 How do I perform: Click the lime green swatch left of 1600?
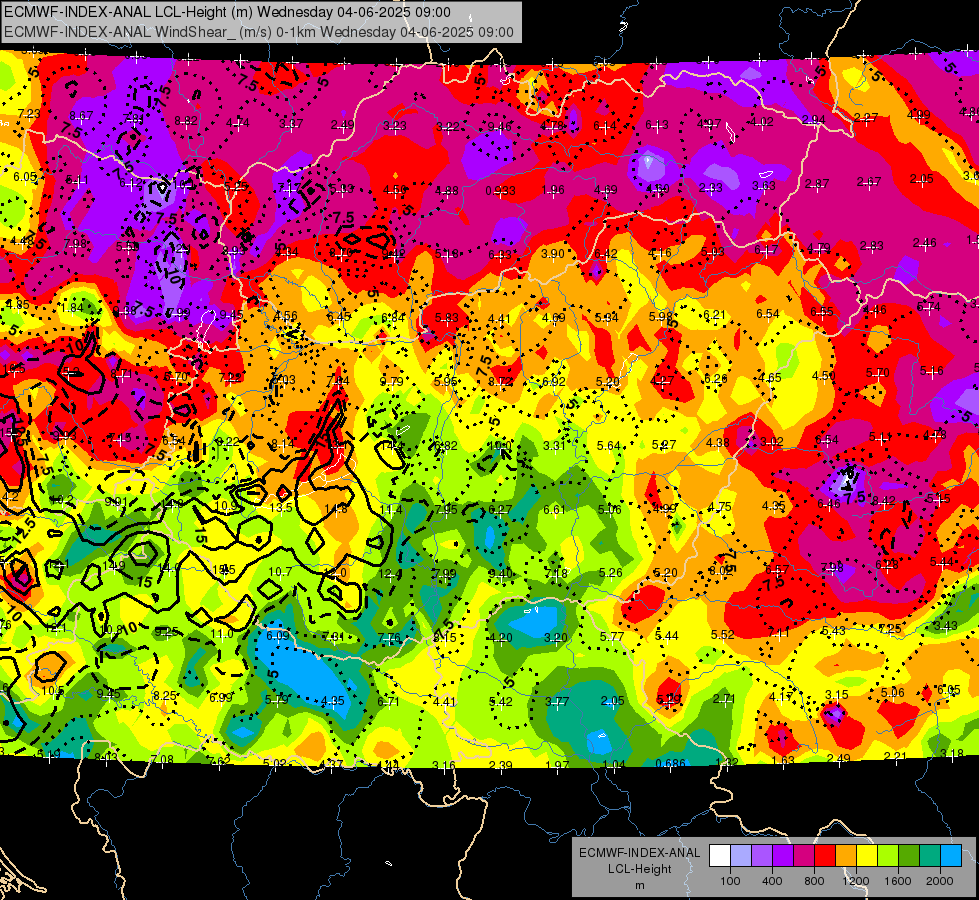click(x=888, y=856)
